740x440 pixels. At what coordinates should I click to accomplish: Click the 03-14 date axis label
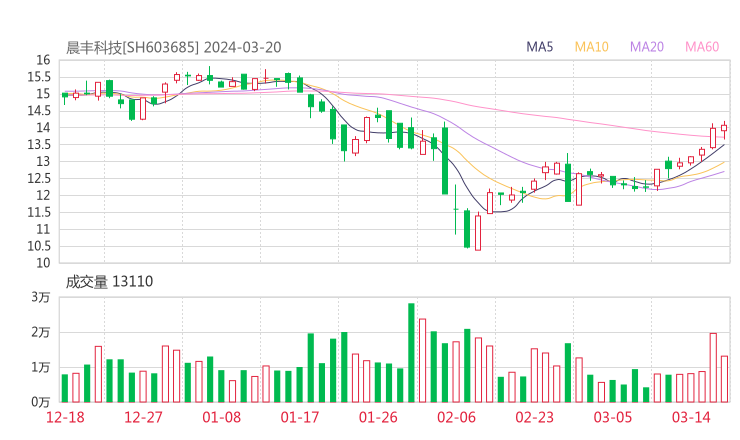[691, 417]
